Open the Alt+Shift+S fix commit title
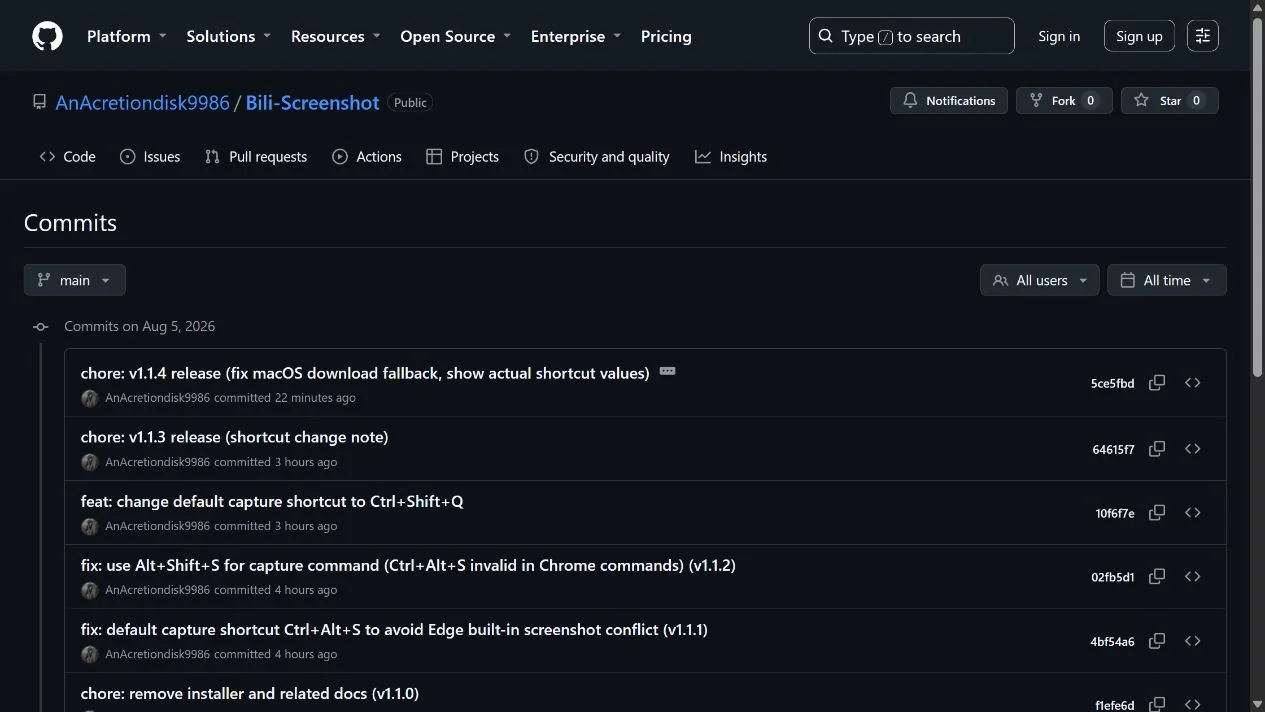The width and height of the screenshot is (1265, 712). (x=408, y=565)
